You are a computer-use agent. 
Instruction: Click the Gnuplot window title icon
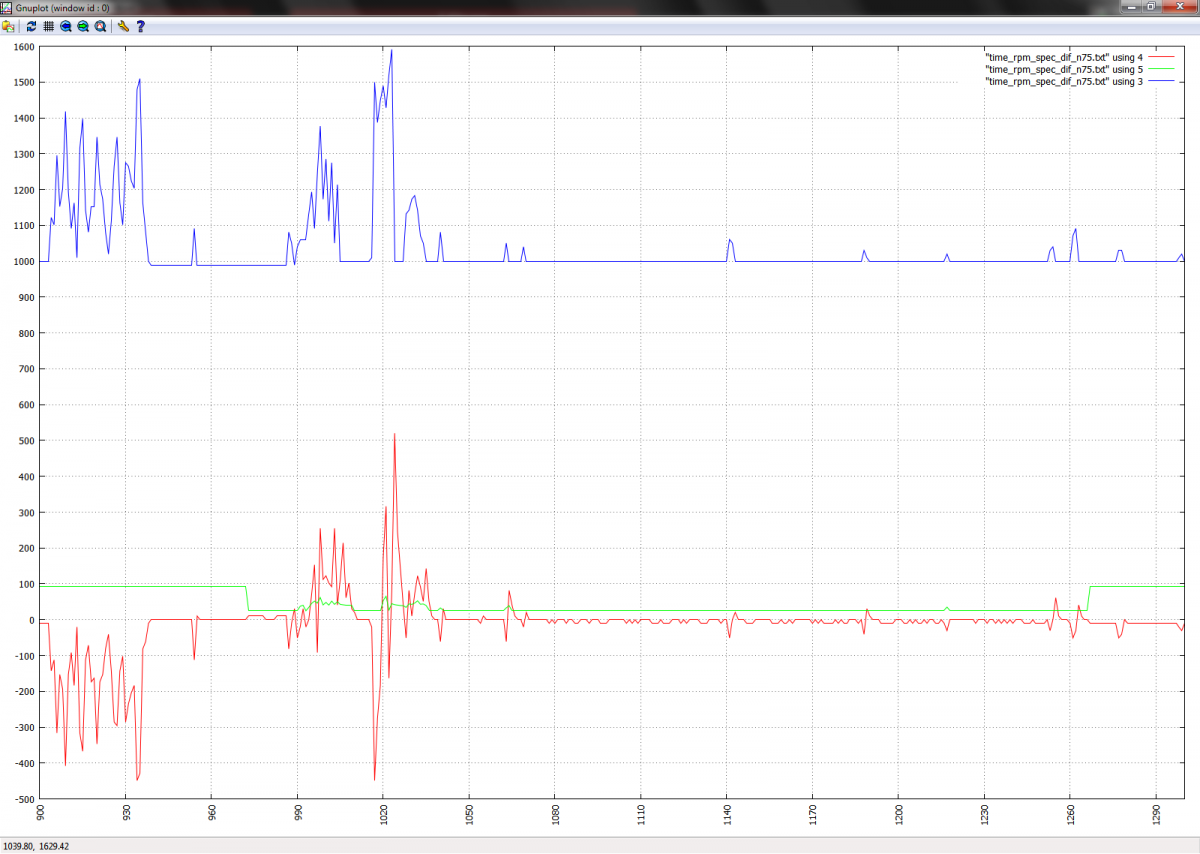tap(6, 7)
